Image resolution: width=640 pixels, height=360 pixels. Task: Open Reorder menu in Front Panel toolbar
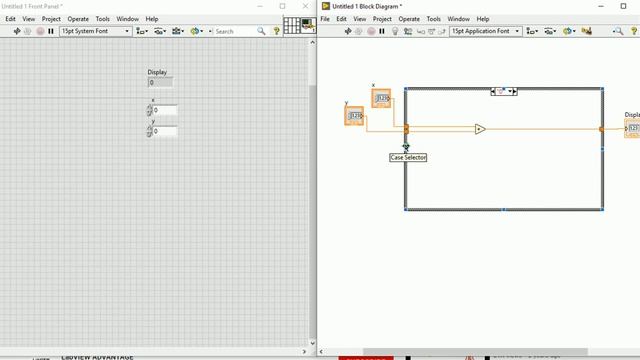pyautogui.click(x=196, y=31)
